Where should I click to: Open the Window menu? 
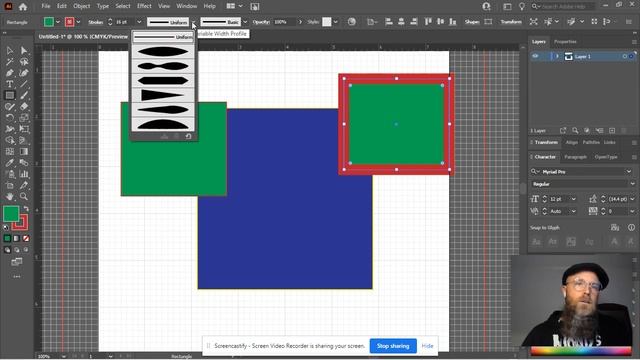pos(187,6)
